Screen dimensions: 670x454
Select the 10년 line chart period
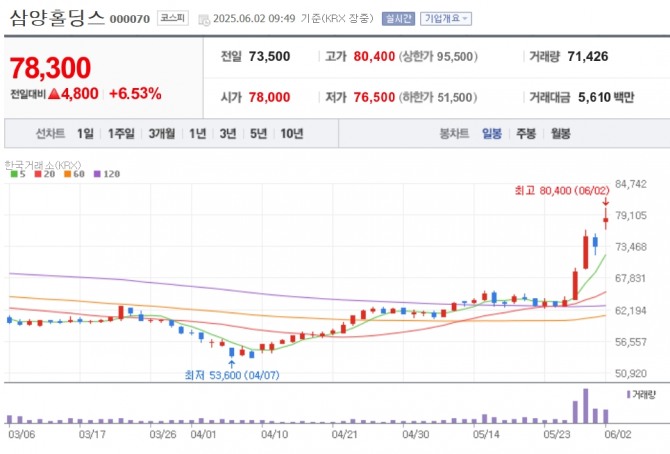[x=292, y=133]
